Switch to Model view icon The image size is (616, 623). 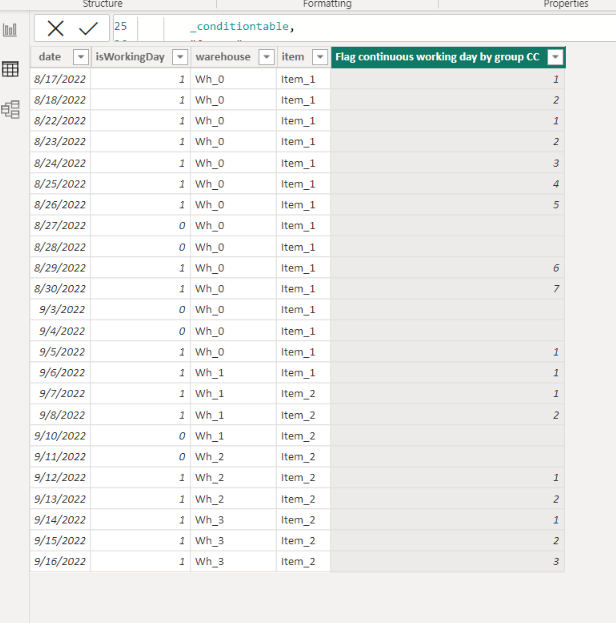coord(10,109)
